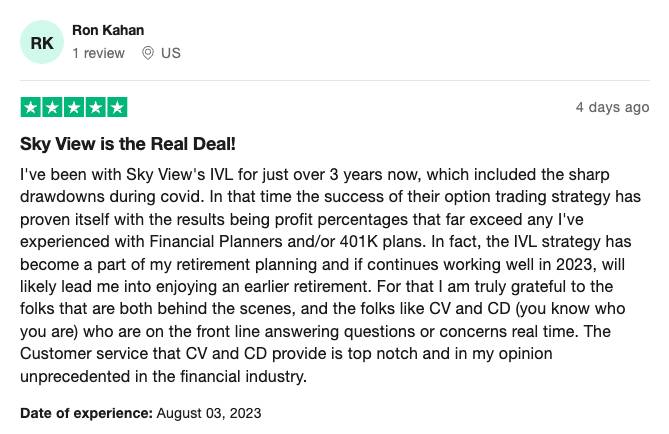Select the second green rating star

(x=52, y=107)
